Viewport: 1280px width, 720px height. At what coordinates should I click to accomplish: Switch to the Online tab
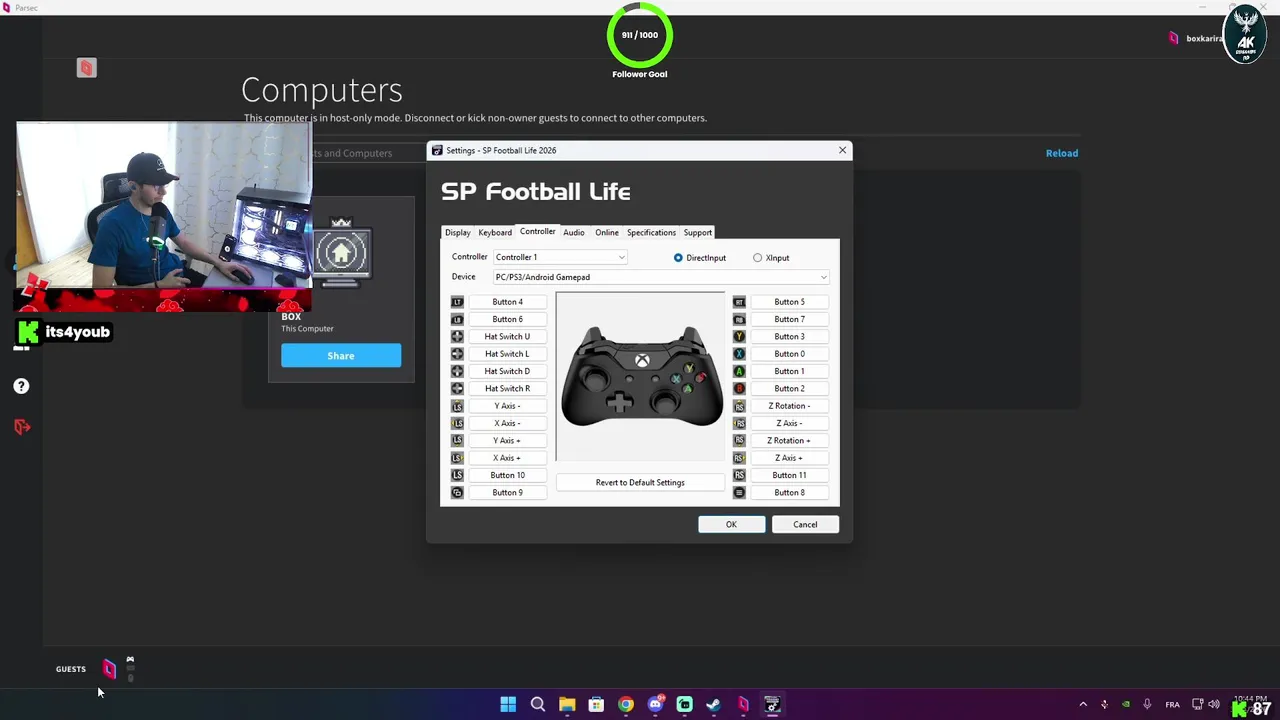[607, 232]
